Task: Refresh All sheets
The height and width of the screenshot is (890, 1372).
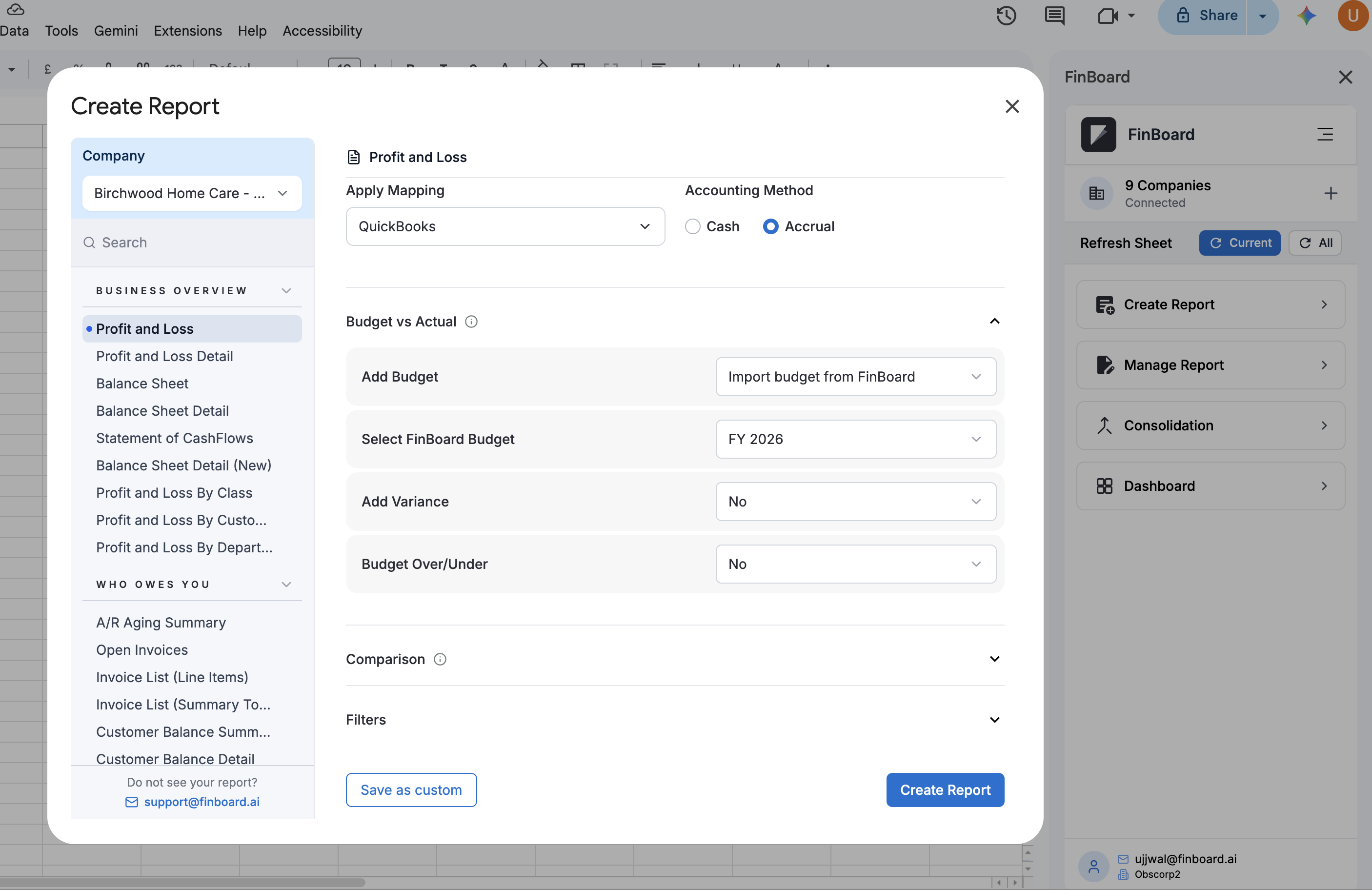Action: click(x=1315, y=243)
